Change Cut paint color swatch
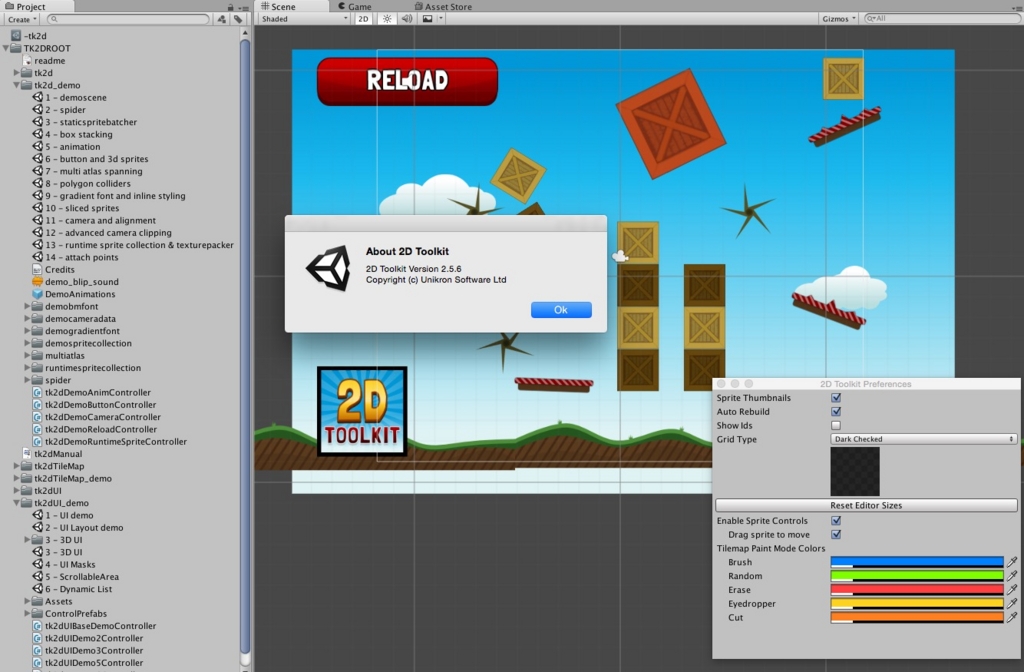This screenshot has width=1024, height=672. [x=917, y=617]
